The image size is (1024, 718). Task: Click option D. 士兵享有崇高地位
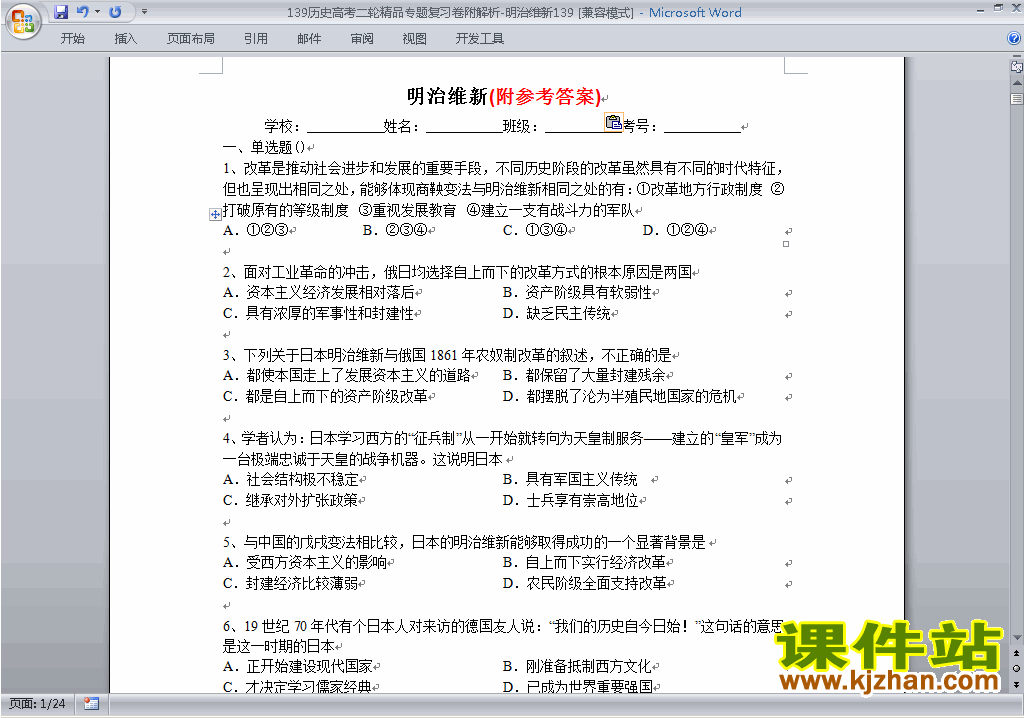tap(570, 500)
